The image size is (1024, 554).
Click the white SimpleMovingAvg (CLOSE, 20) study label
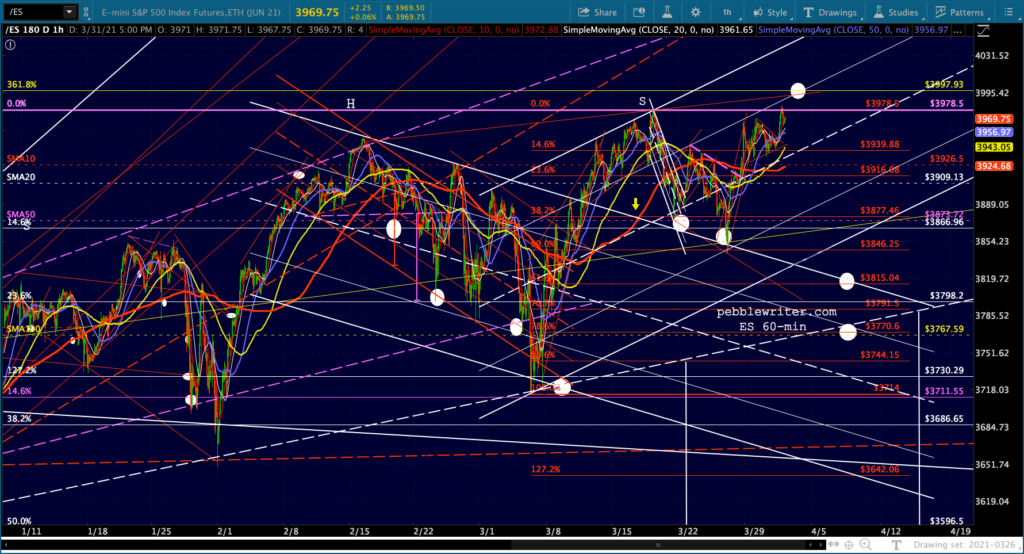638,30
